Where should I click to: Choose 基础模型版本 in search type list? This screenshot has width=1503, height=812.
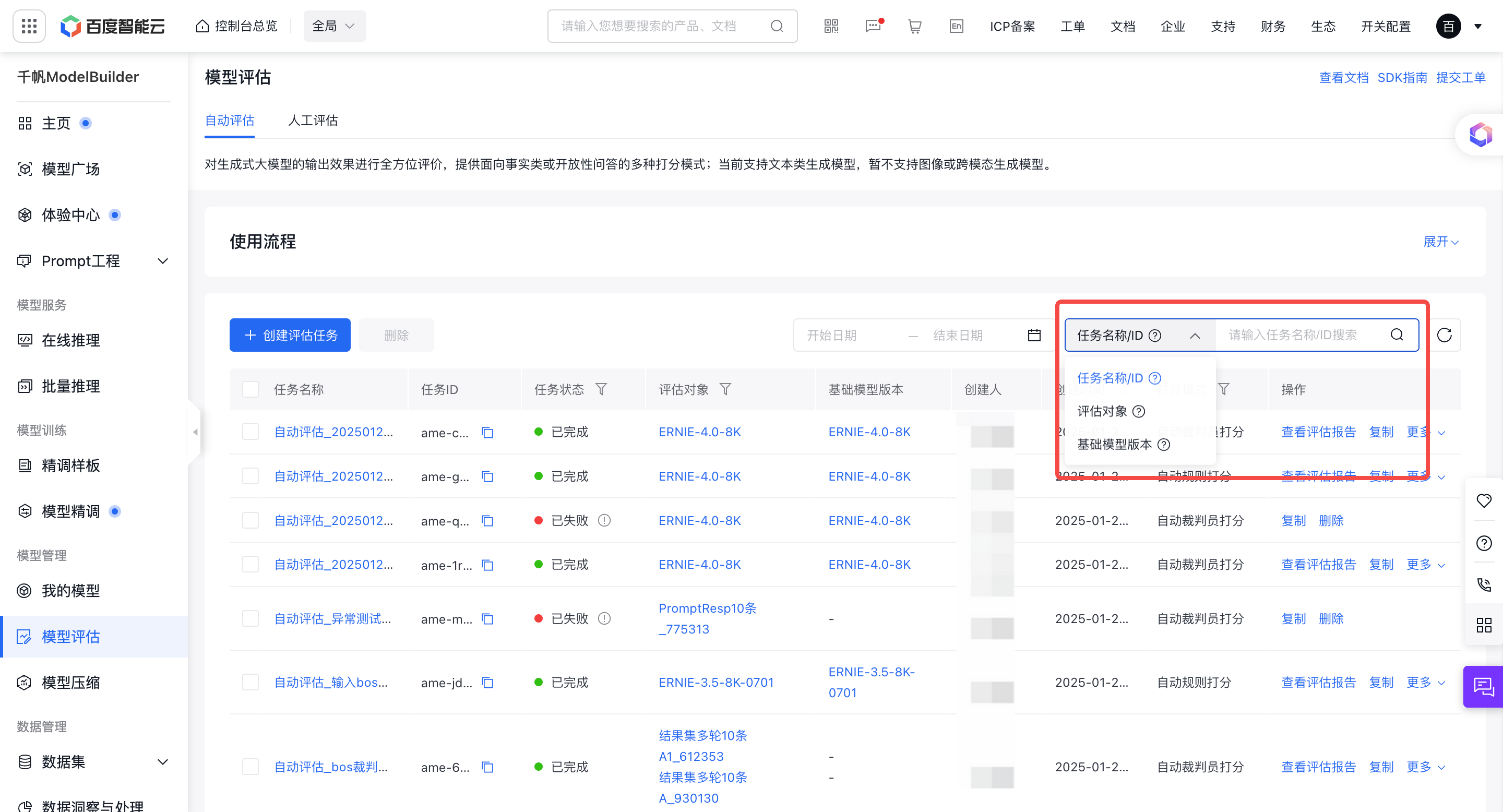click(1114, 445)
